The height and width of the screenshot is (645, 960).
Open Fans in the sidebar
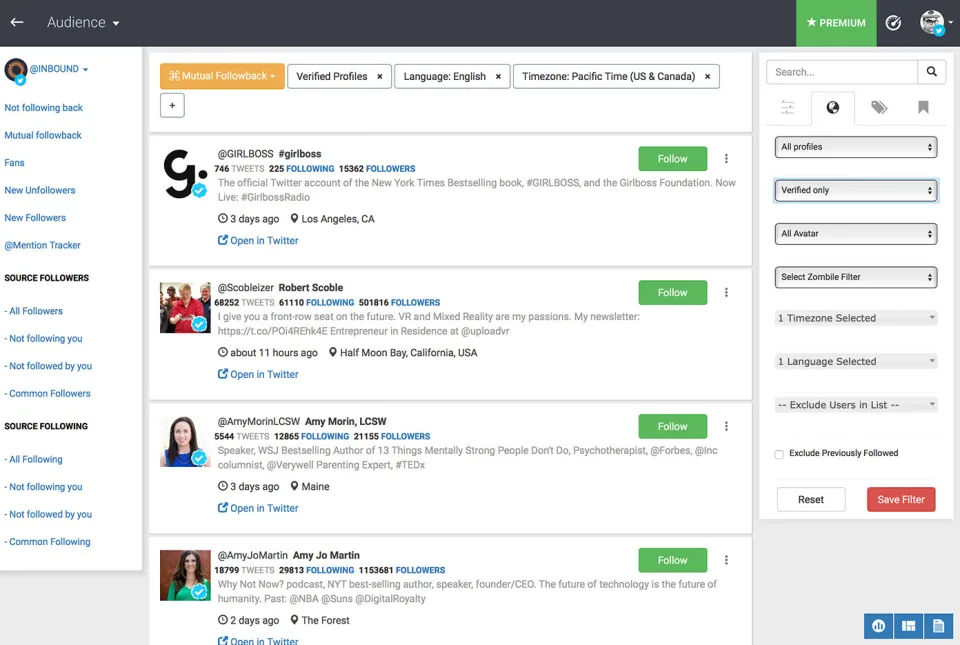[x=14, y=163]
